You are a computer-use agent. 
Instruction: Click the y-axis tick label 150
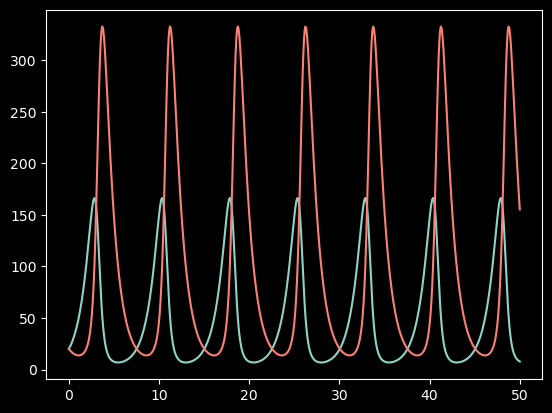point(24,216)
